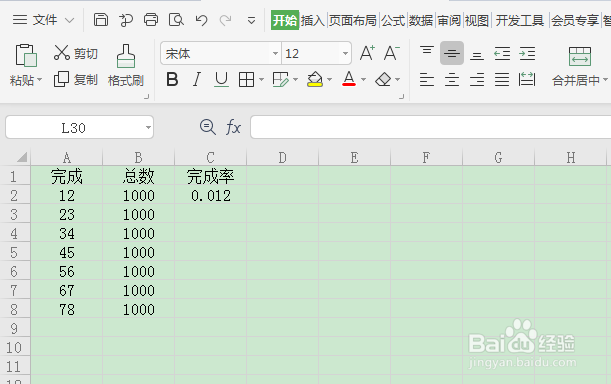Expand the 粘贴 dropdown arrow
This screenshot has height=384, width=611.
(40, 81)
